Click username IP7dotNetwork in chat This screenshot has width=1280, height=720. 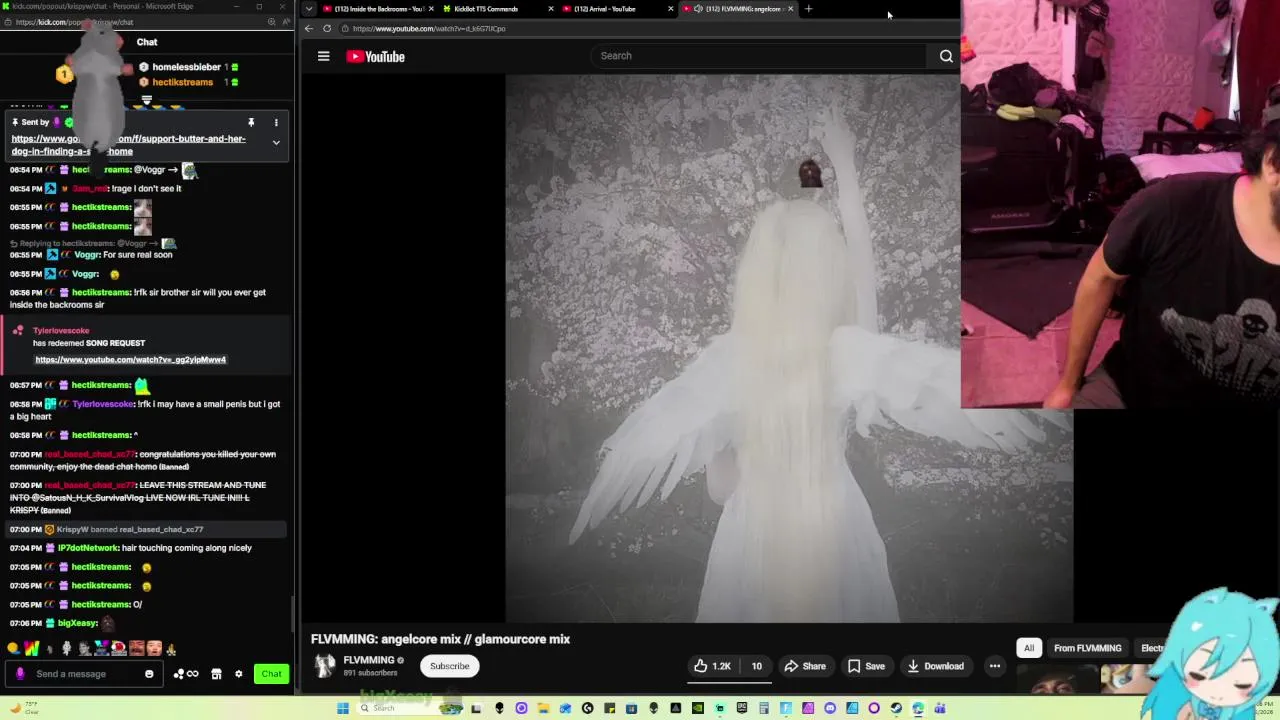pyautogui.click(x=88, y=548)
